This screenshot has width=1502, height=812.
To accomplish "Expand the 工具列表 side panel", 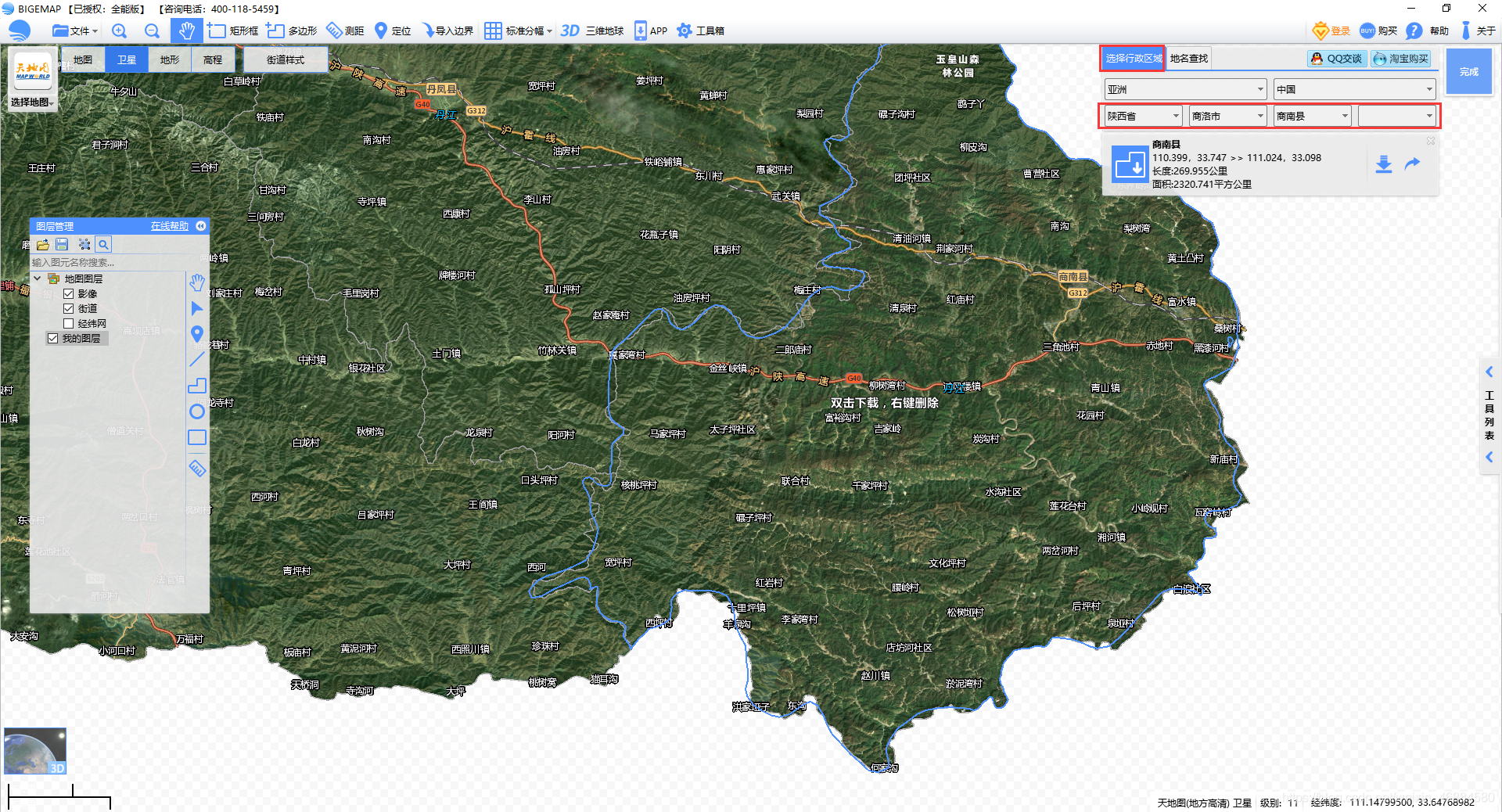I will tap(1489, 415).
